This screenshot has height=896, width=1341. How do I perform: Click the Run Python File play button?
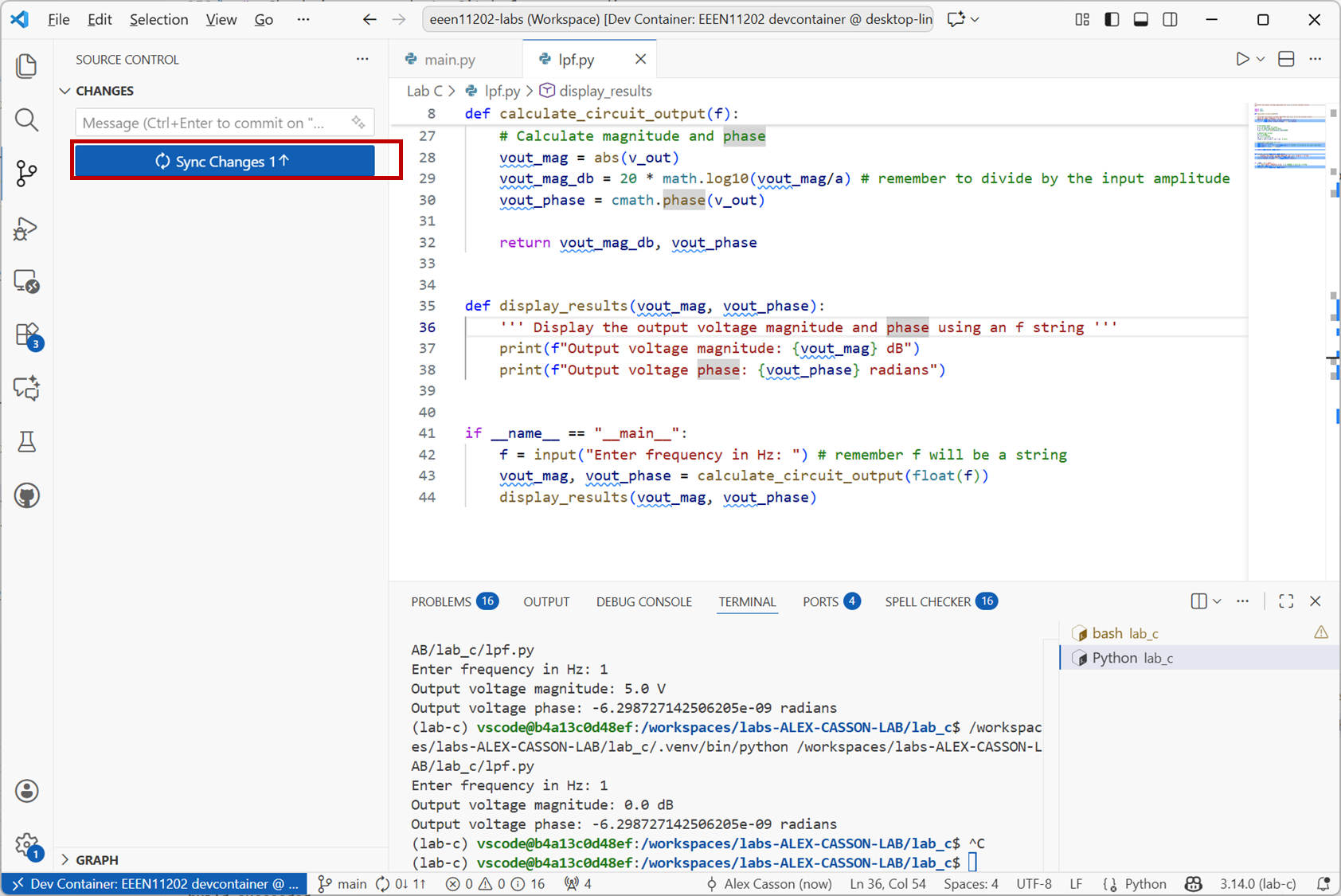click(x=1241, y=59)
